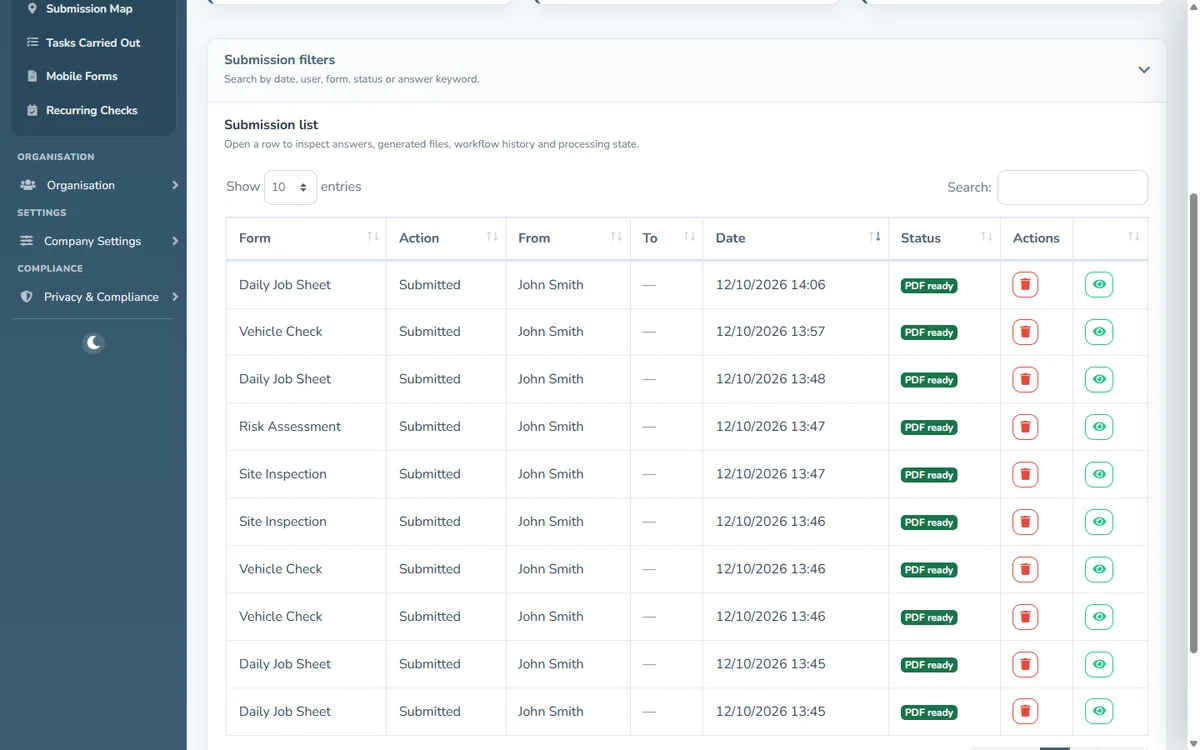This screenshot has width=1200, height=750.
Task: Click John Smith in the Risk Assessment row
Action: coord(551,427)
